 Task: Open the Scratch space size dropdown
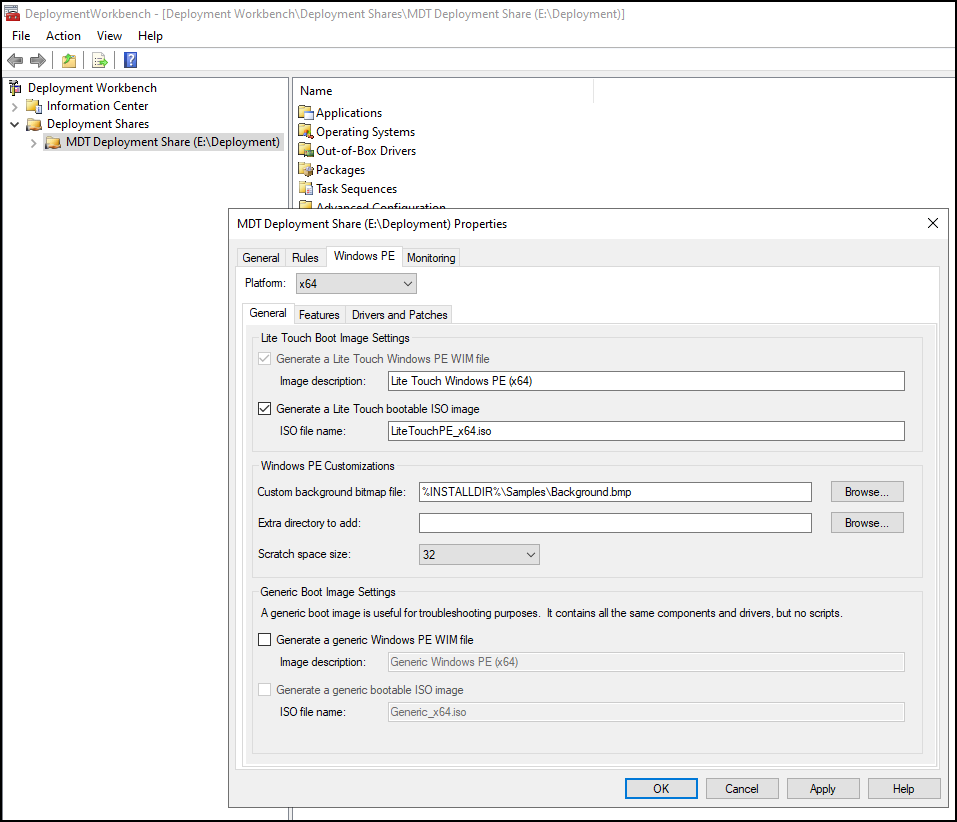point(479,555)
